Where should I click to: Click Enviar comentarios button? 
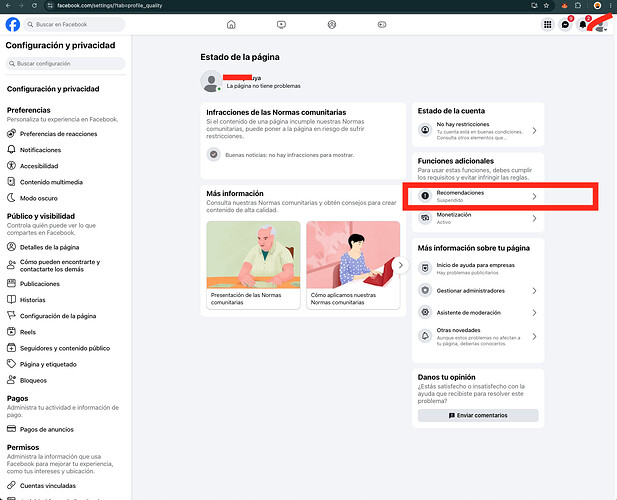pyautogui.click(x=478, y=415)
